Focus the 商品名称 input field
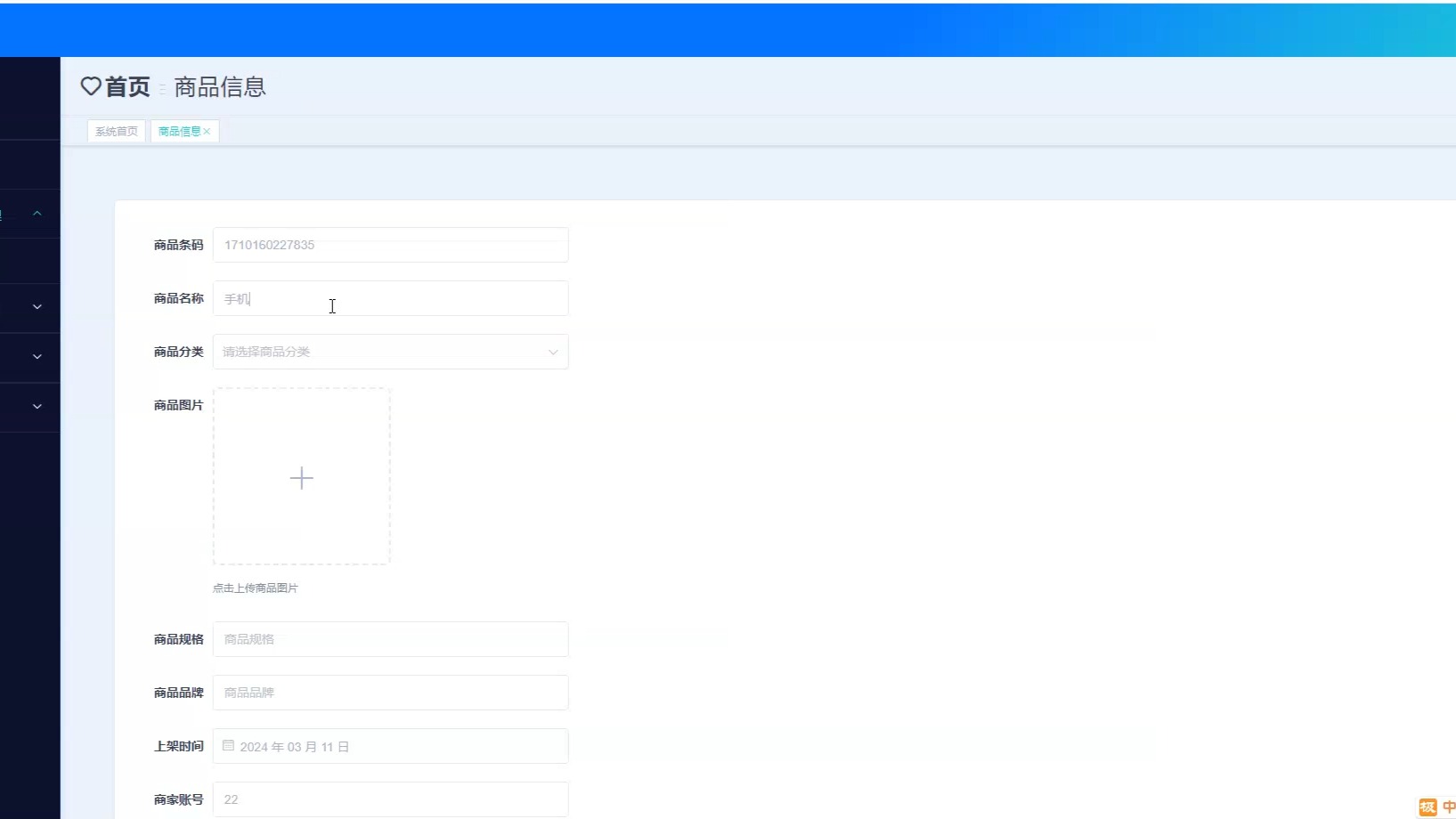 [x=390, y=298]
